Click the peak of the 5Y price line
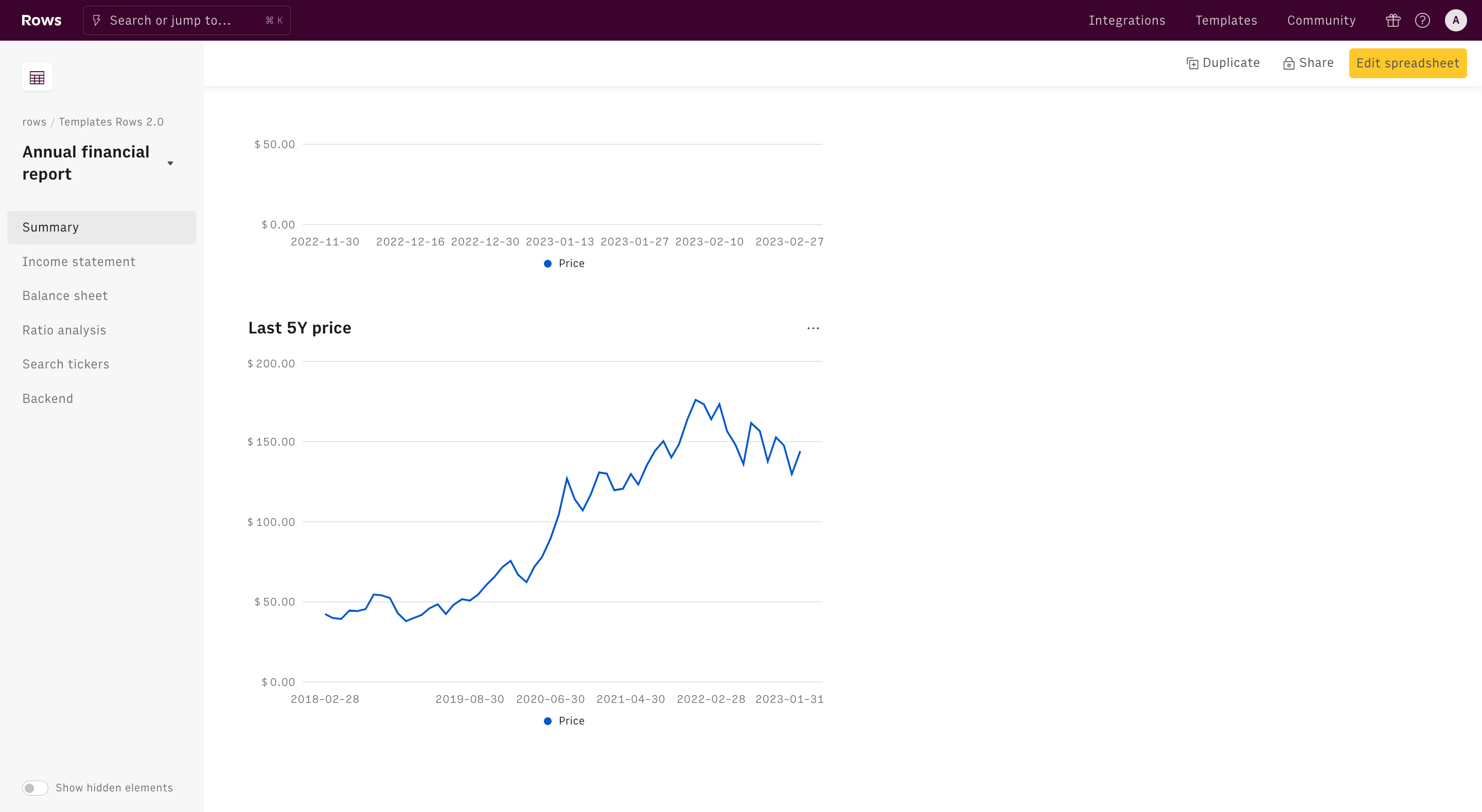The height and width of the screenshot is (812, 1482). (696, 399)
